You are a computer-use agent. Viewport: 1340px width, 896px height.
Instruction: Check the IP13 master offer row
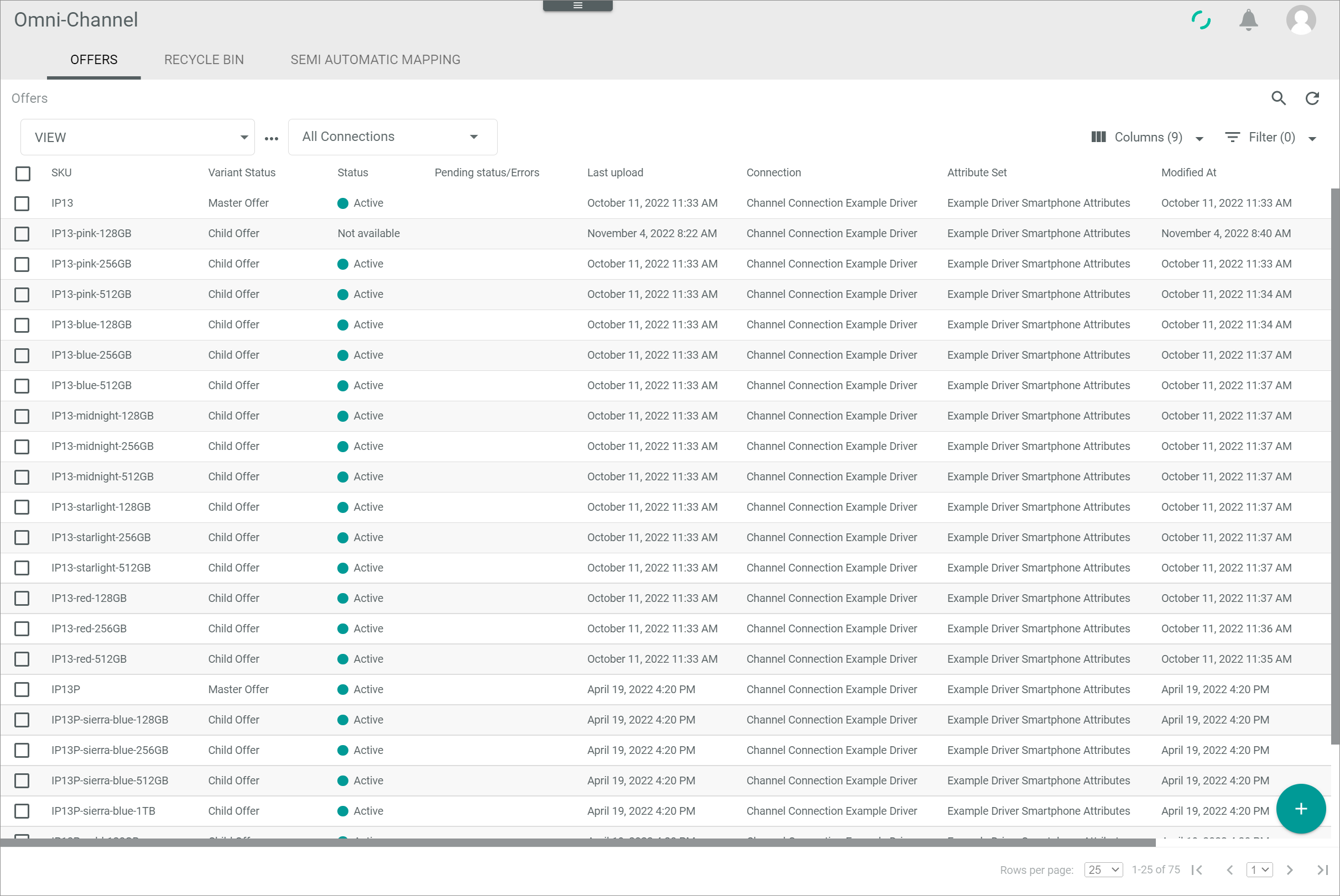[22, 203]
